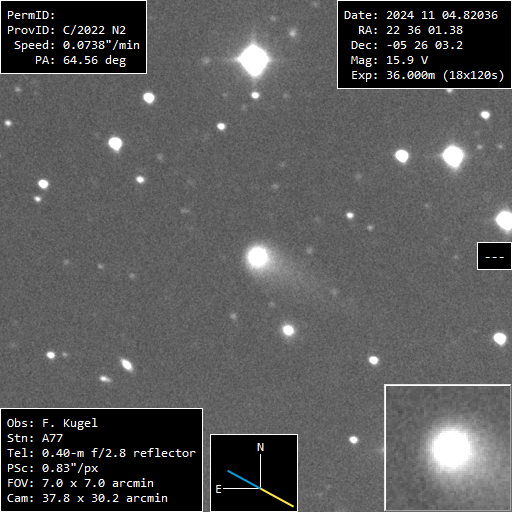Click the elongated galaxy at lower left

127,364
